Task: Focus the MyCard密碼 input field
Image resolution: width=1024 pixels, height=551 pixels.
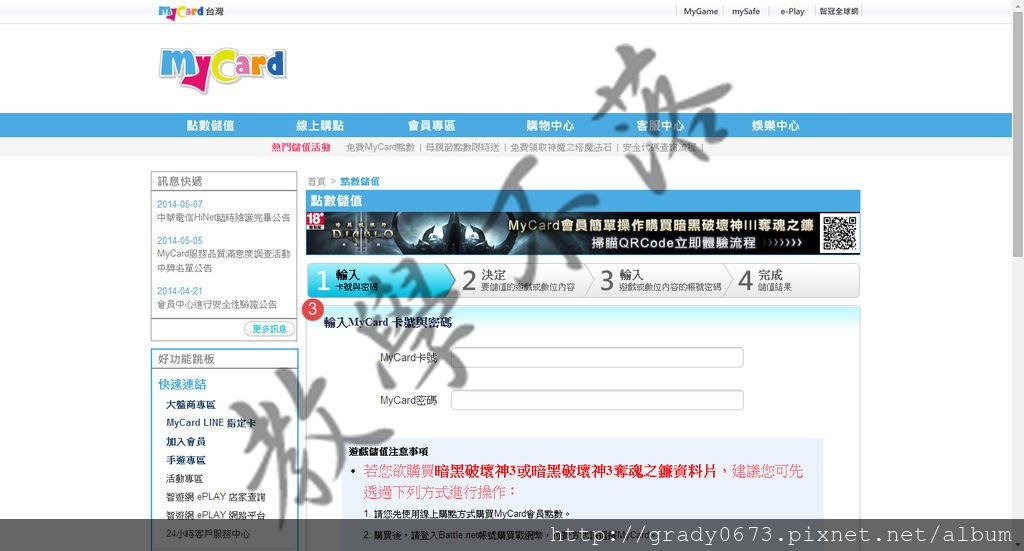Action: click(597, 400)
